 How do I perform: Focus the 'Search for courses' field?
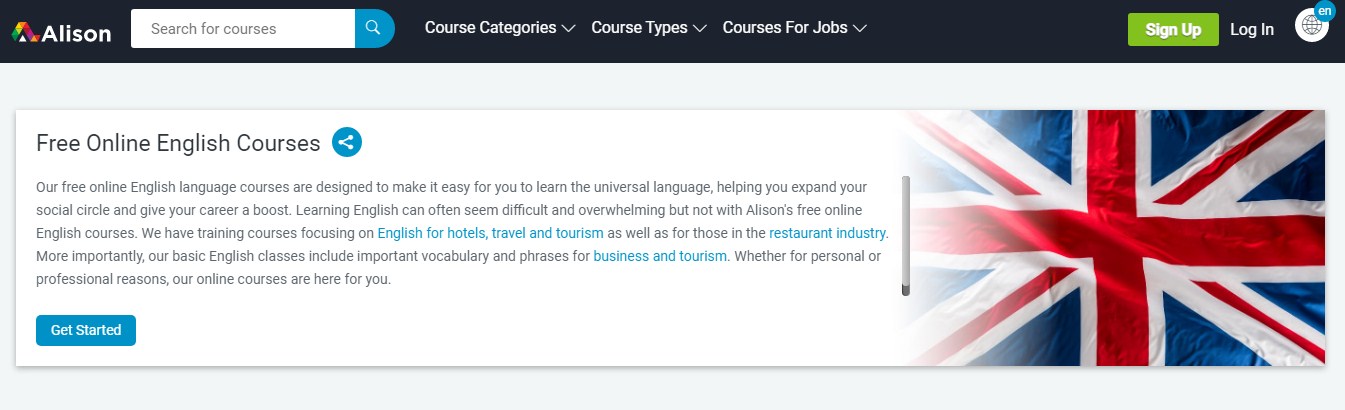tap(243, 28)
